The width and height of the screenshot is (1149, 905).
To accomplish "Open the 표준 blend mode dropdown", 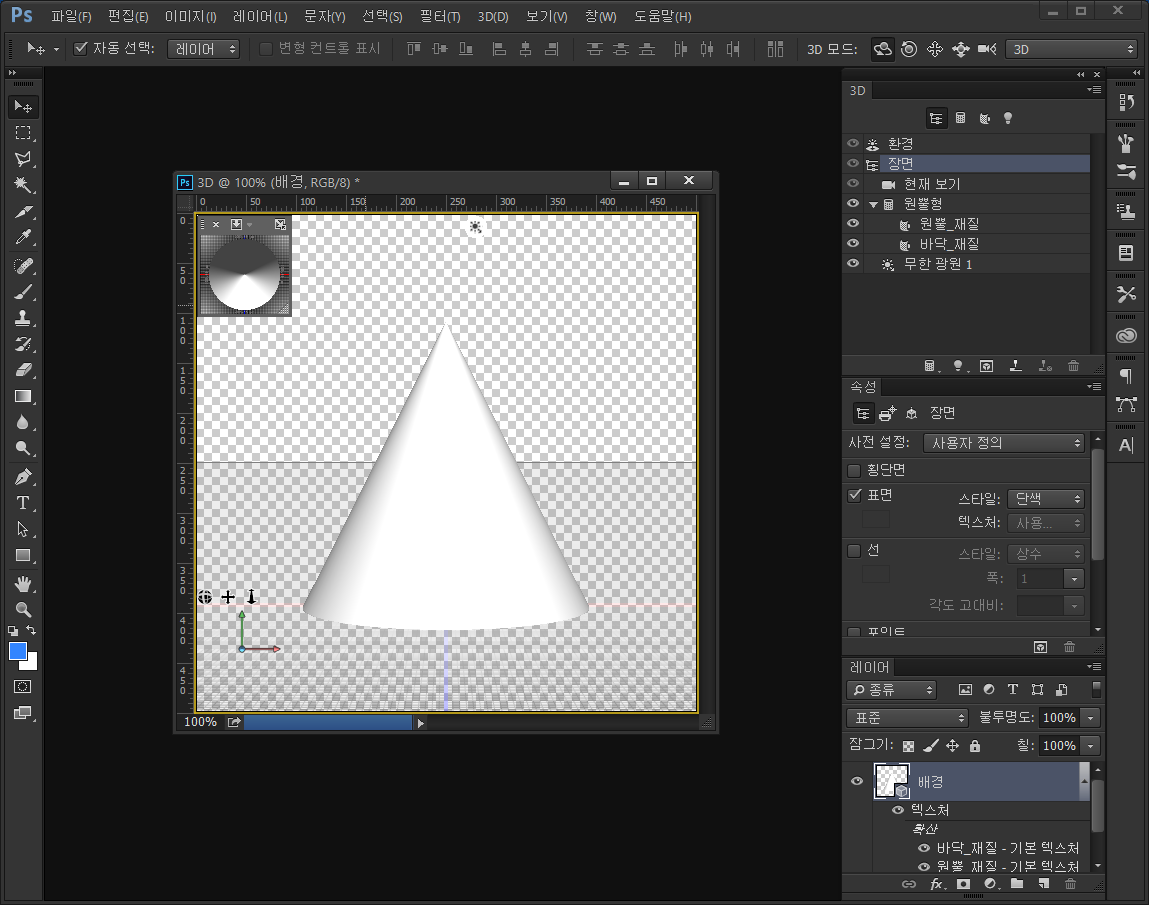I will click(x=907, y=718).
